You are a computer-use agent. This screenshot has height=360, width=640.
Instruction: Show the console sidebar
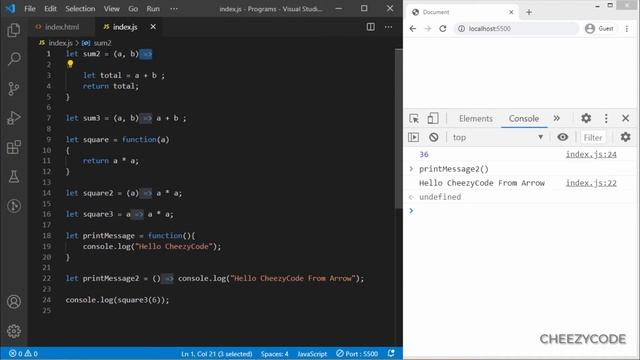(413, 138)
